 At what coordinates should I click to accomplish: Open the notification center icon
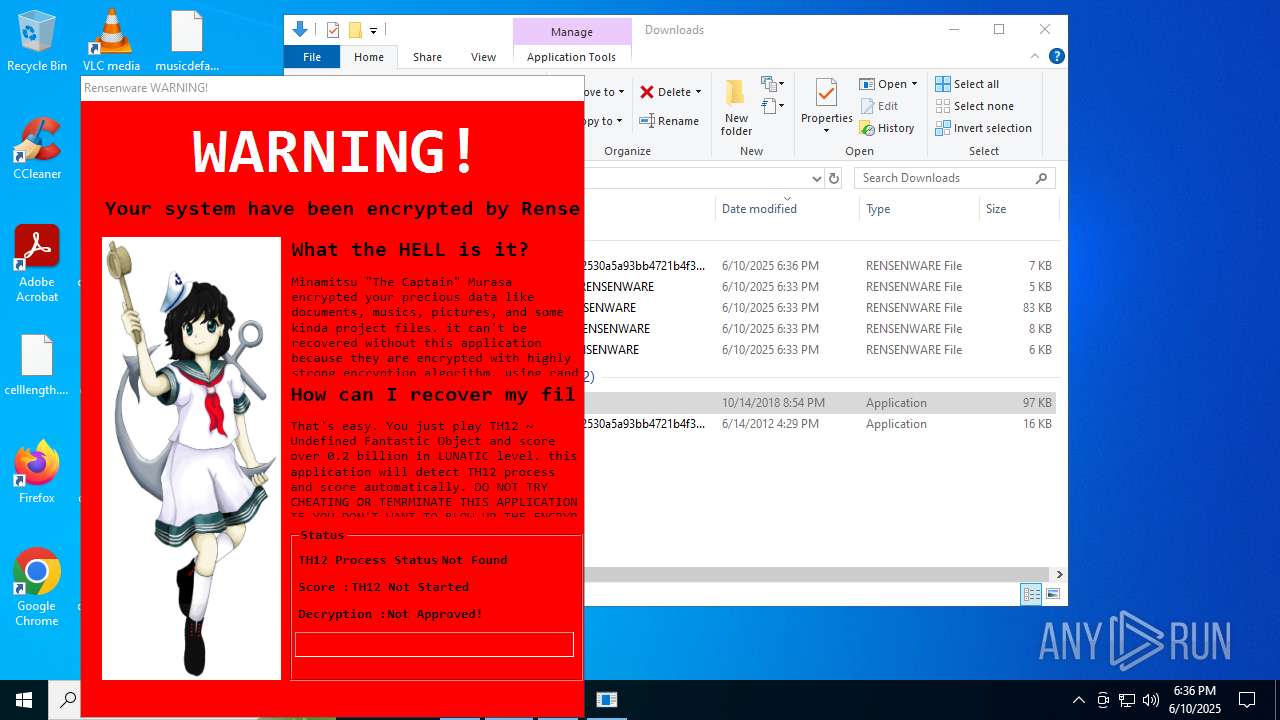click(x=1247, y=700)
